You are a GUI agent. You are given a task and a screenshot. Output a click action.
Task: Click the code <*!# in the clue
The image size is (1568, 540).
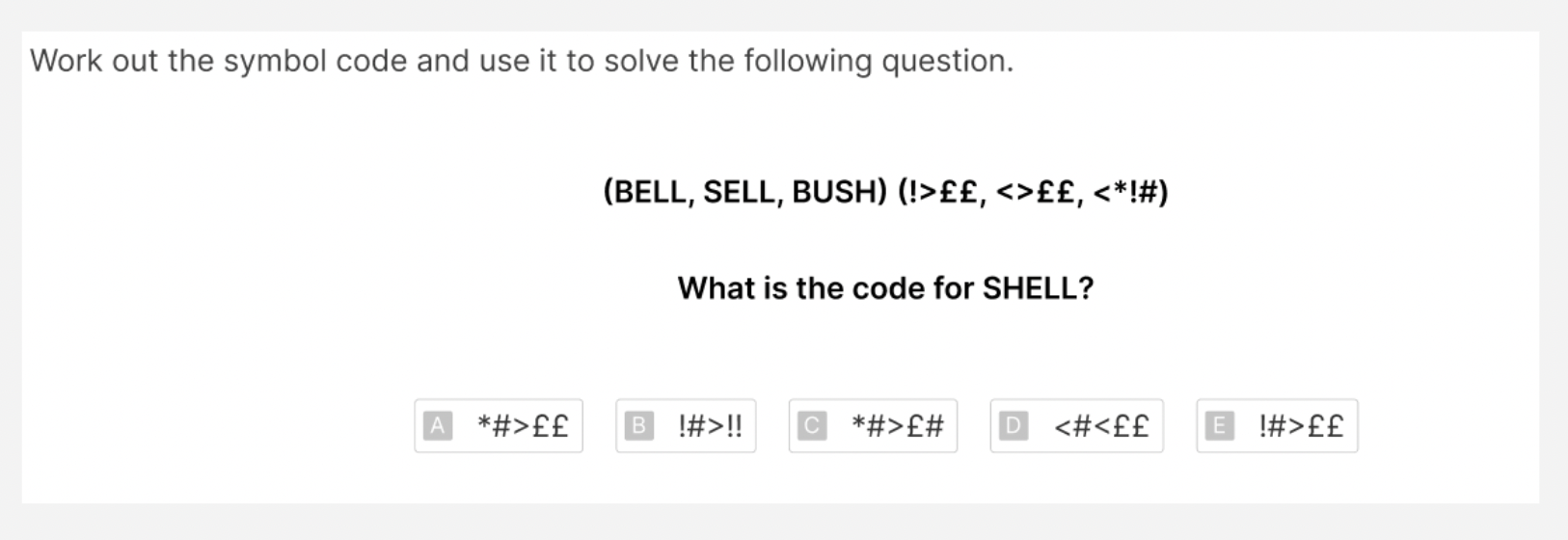1125,192
